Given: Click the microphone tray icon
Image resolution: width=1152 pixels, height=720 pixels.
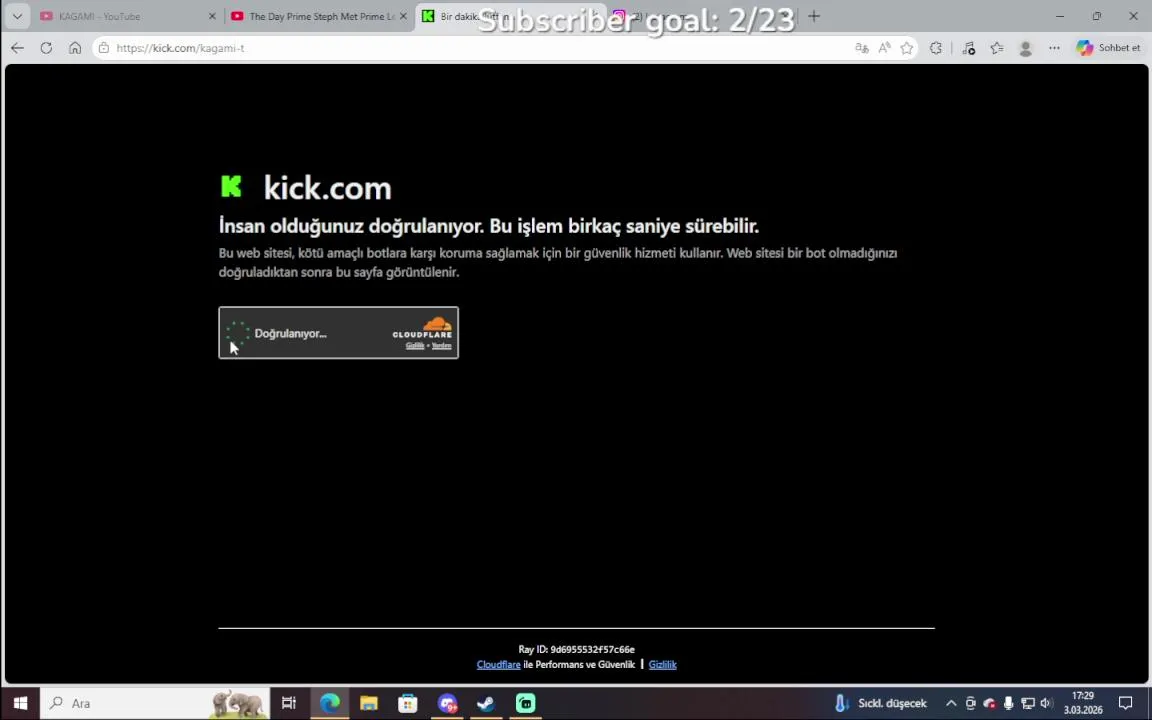Looking at the screenshot, I should pyautogui.click(x=1009, y=703).
